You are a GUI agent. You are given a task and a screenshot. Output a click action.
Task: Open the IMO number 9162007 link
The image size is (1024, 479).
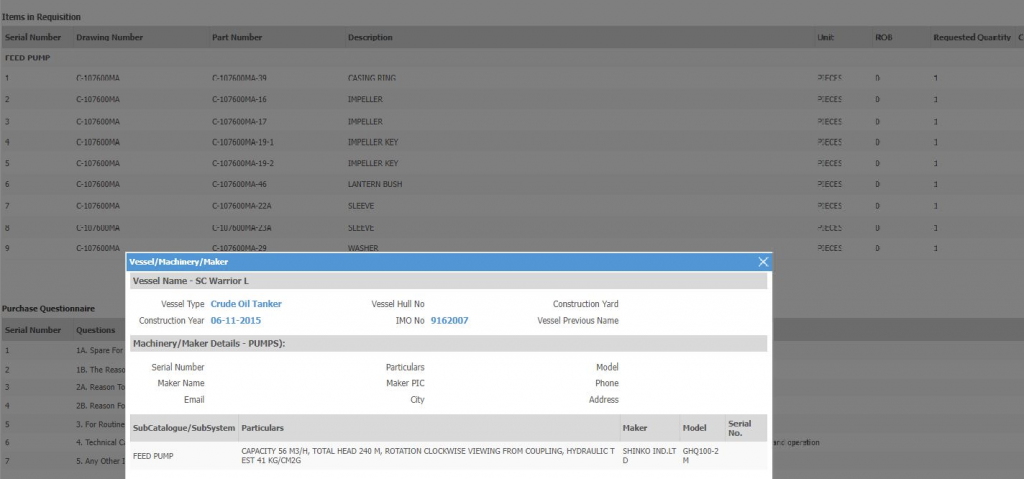pos(449,321)
